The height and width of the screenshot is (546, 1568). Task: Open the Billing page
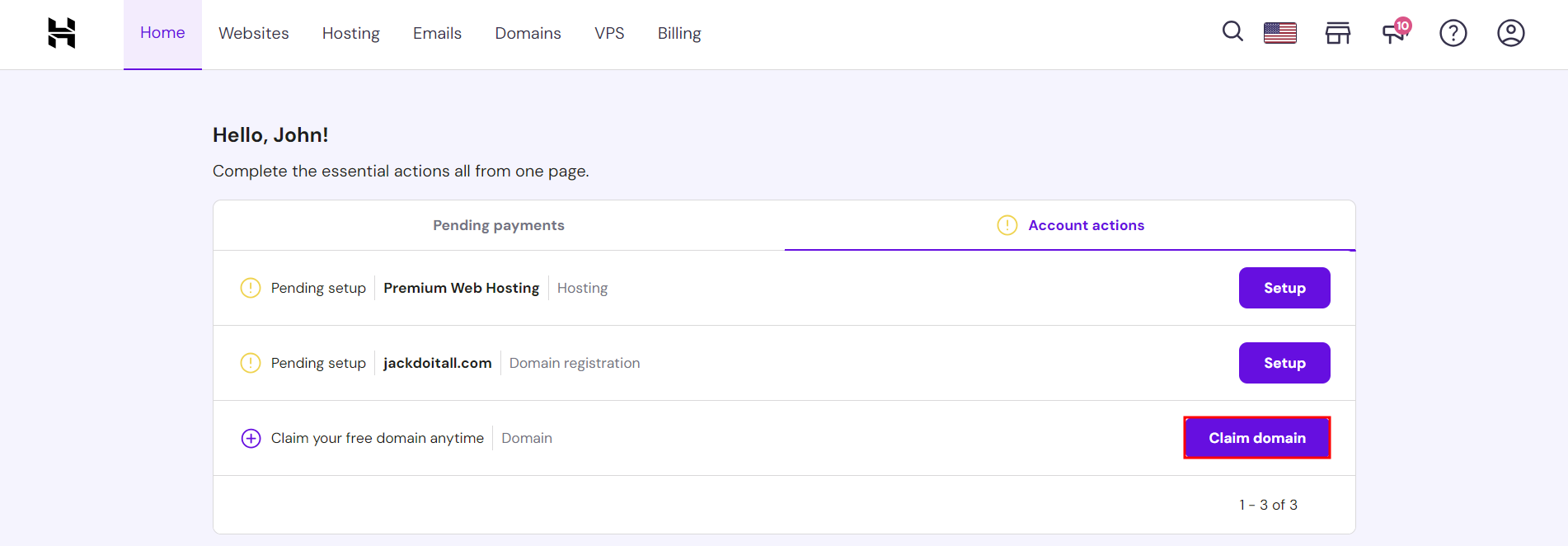tap(679, 33)
